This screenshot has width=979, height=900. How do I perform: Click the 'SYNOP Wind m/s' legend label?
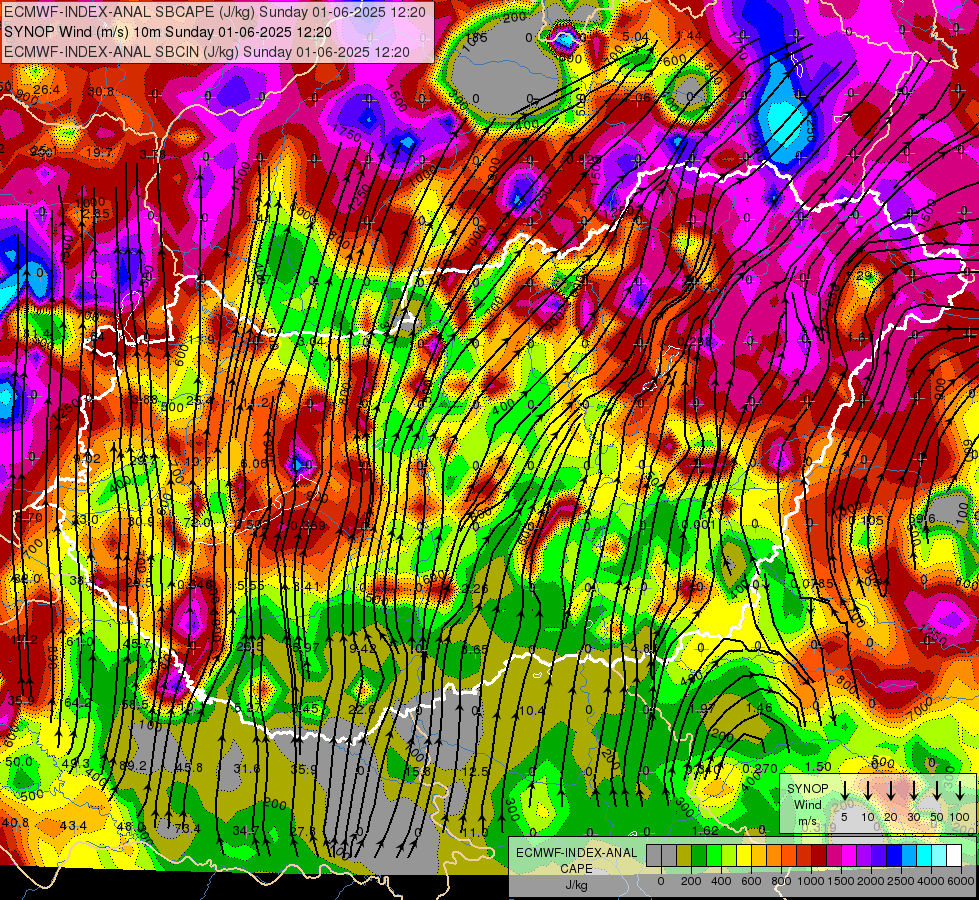807,805
